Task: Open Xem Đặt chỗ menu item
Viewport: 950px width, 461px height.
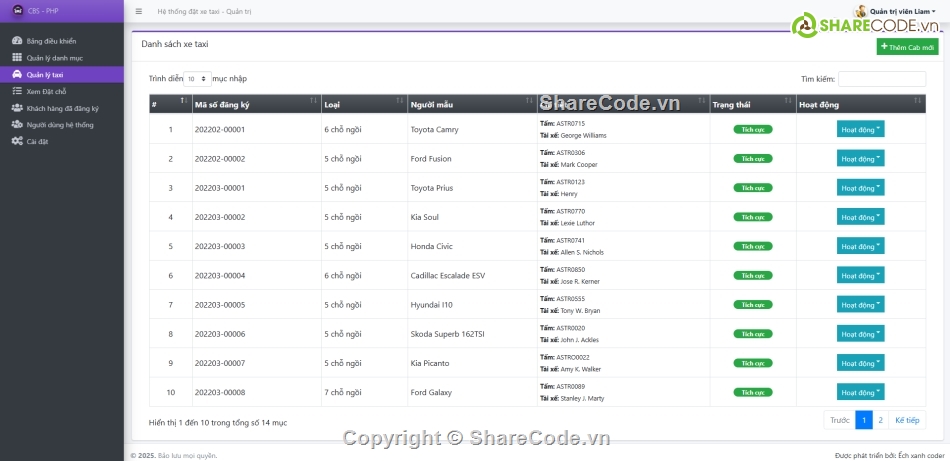Action: coord(62,91)
